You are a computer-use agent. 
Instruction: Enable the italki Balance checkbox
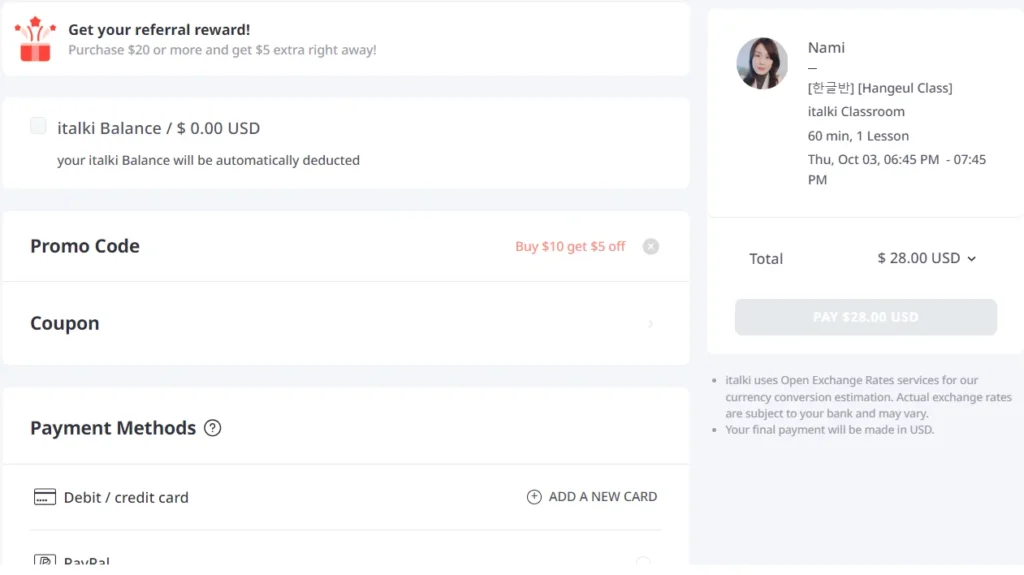tap(38, 126)
